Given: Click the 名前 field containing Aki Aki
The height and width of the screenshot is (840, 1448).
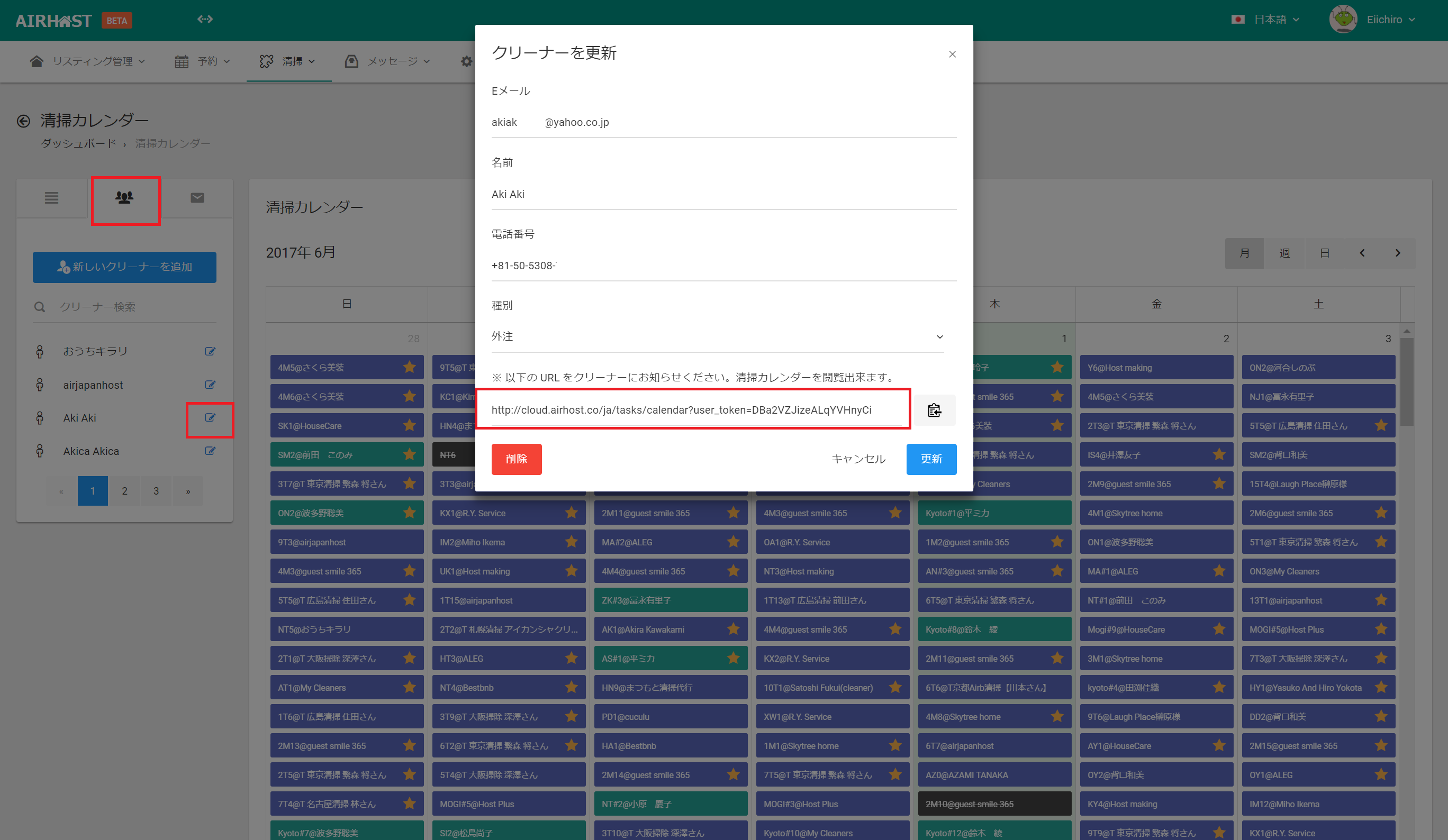Looking at the screenshot, I should tap(723, 195).
